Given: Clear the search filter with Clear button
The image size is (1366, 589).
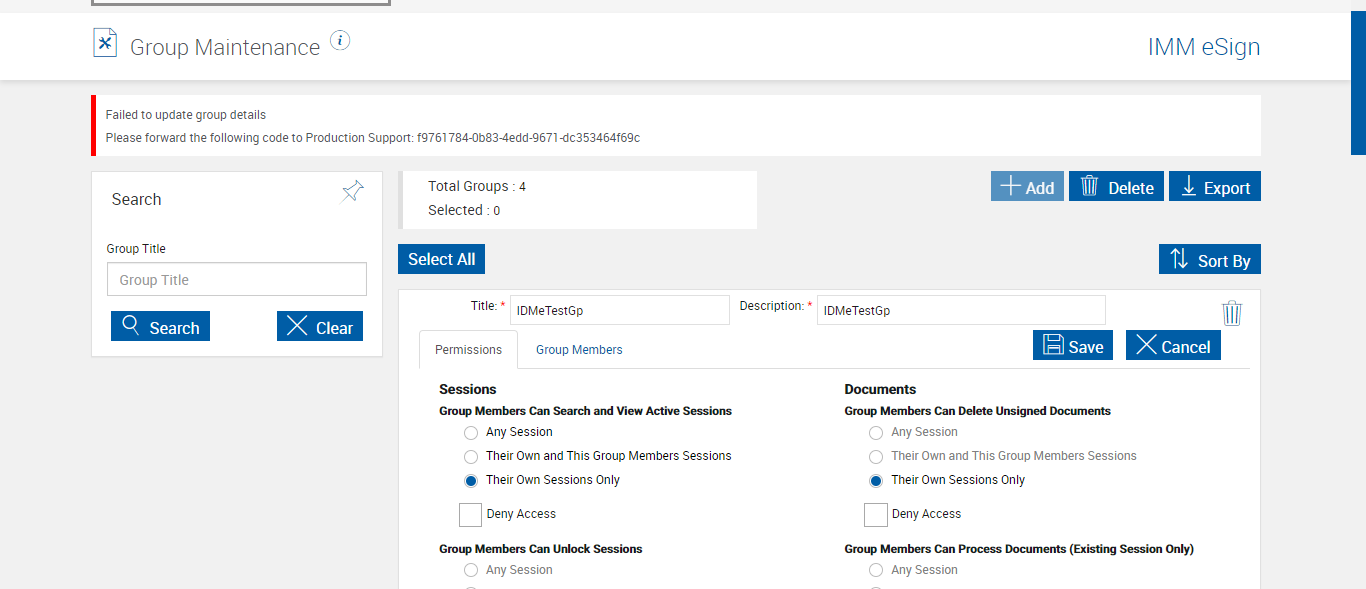Looking at the screenshot, I should 319,327.
